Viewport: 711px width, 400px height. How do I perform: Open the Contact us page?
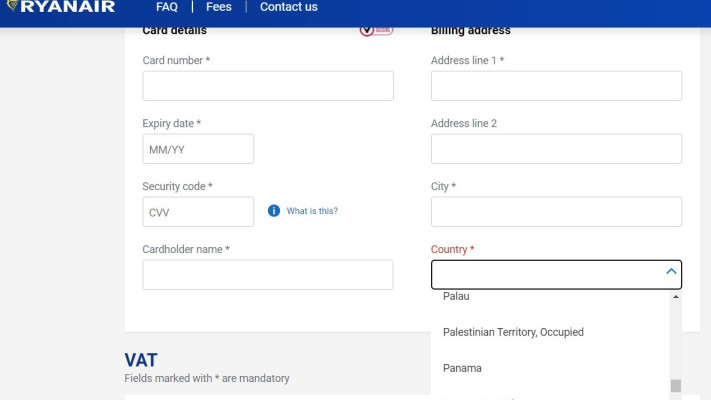[289, 7]
